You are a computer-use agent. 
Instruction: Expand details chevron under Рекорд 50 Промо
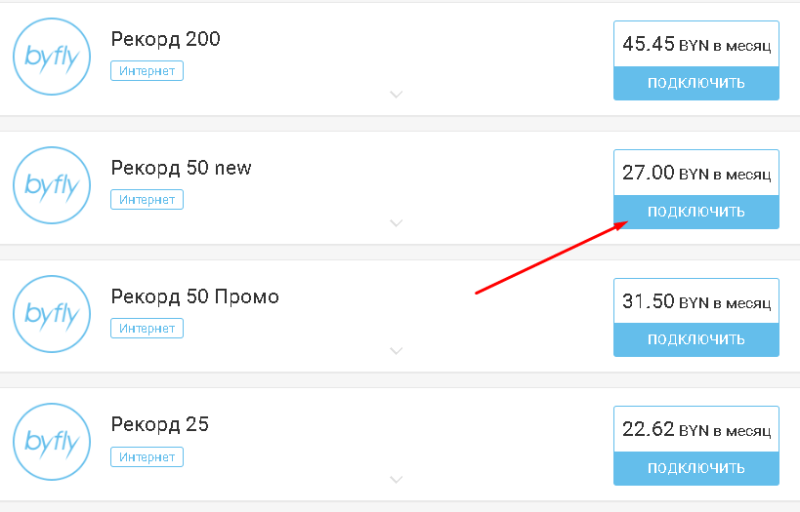tap(396, 351)
